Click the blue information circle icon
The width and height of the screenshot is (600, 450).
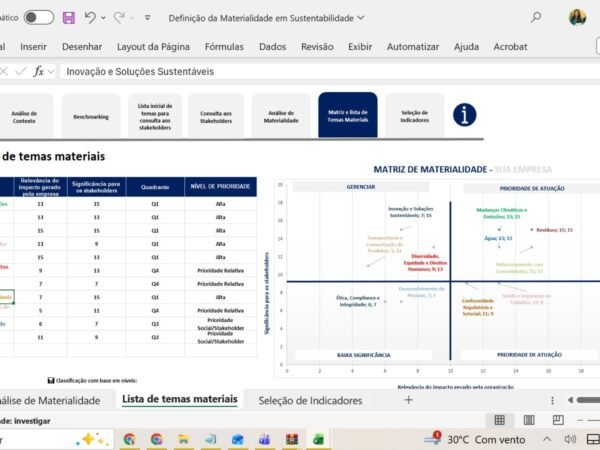pyautogui.click(x=465, y=115)
